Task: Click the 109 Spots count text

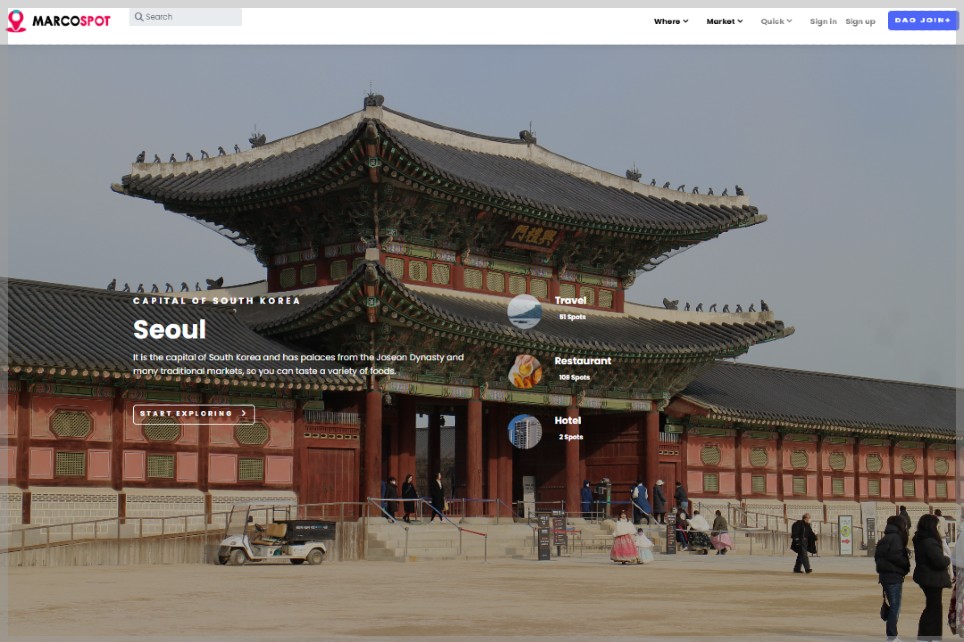Action: [x=574, y=377]
